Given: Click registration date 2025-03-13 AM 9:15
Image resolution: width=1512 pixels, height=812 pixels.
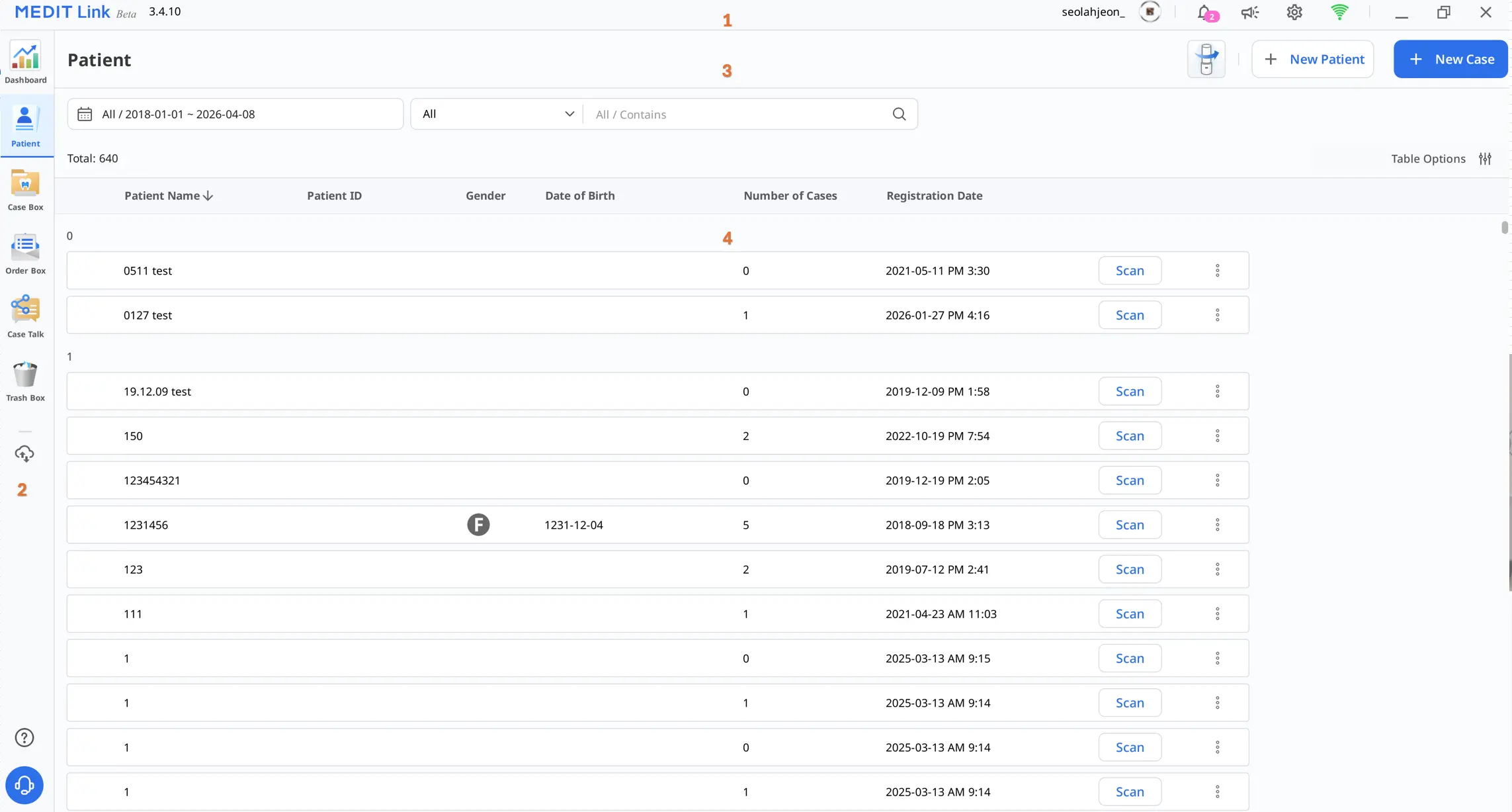Looking at the screenshot, I should [938, 658].
